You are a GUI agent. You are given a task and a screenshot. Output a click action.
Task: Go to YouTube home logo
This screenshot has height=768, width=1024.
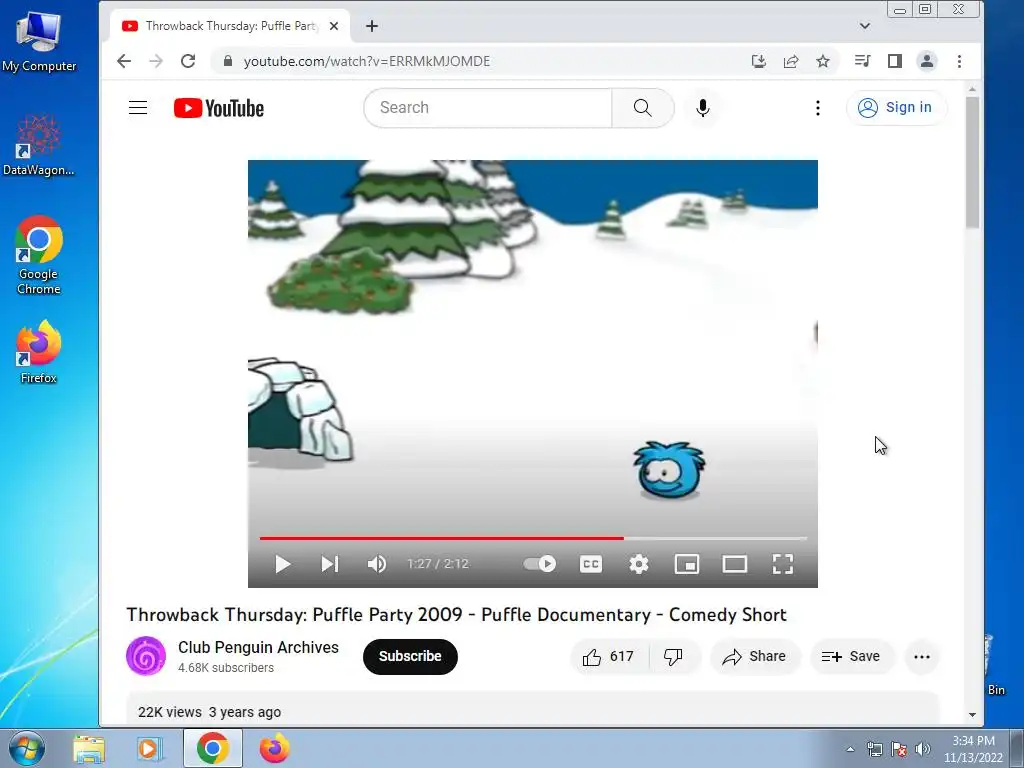(x=219, y=108)
